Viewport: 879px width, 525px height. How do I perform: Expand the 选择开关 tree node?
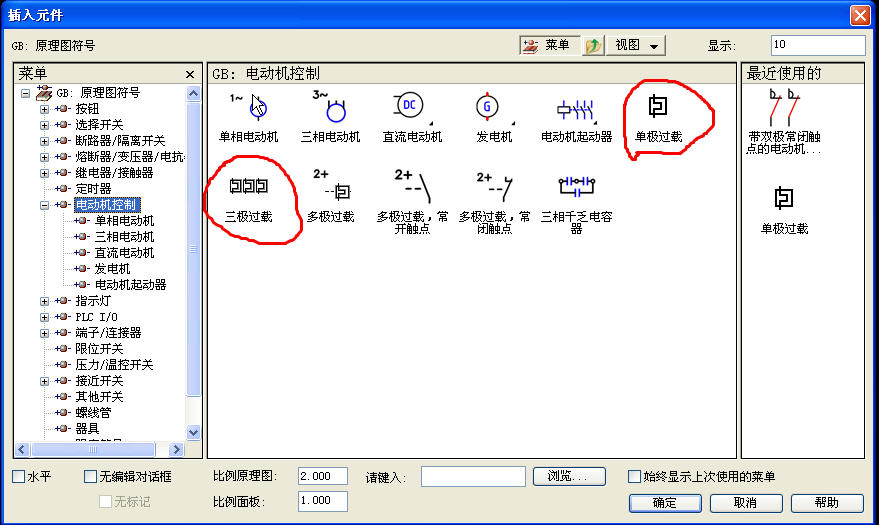pos(44,125)
